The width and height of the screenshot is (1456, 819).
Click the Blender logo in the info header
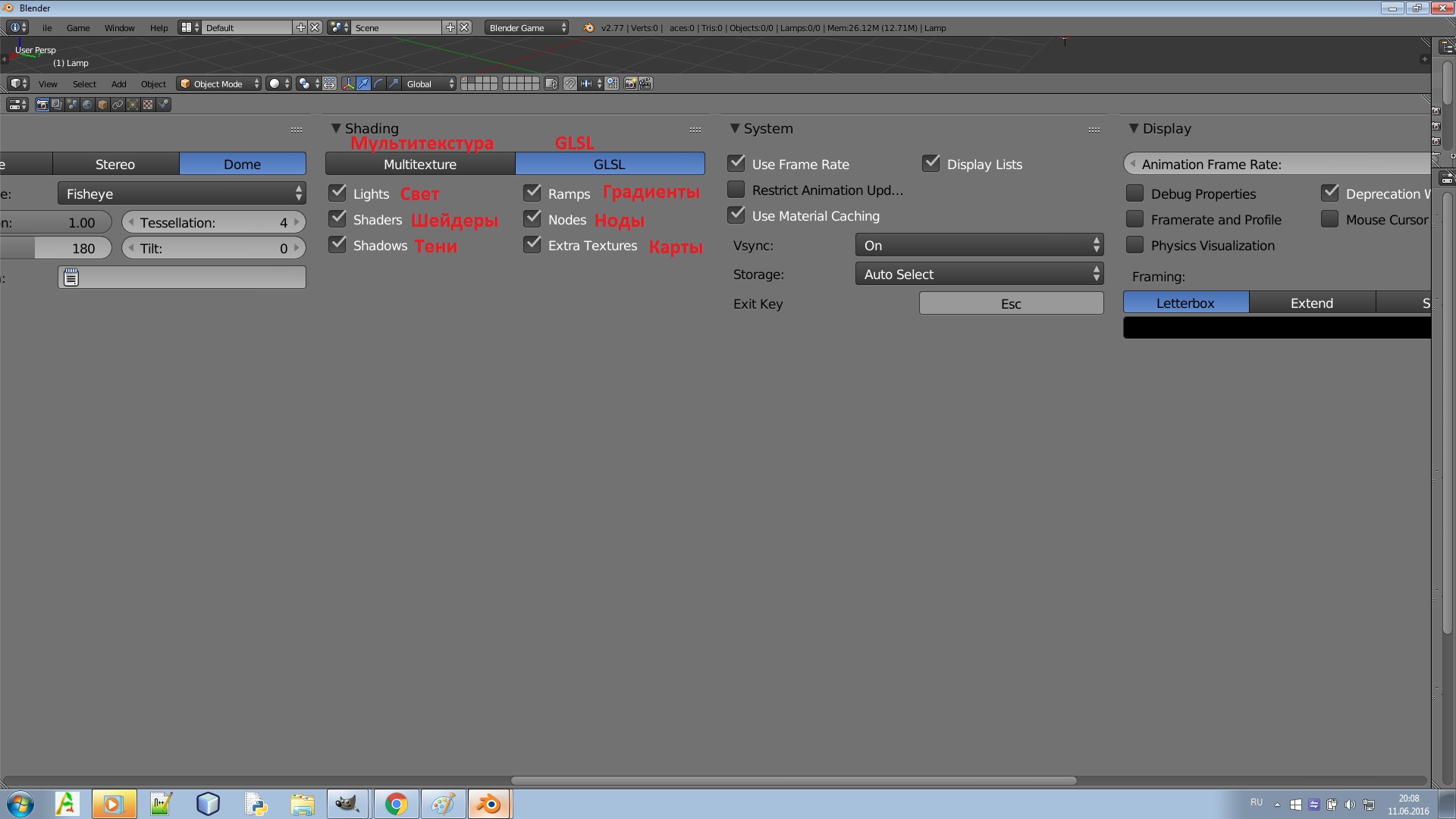pos(588,27)
